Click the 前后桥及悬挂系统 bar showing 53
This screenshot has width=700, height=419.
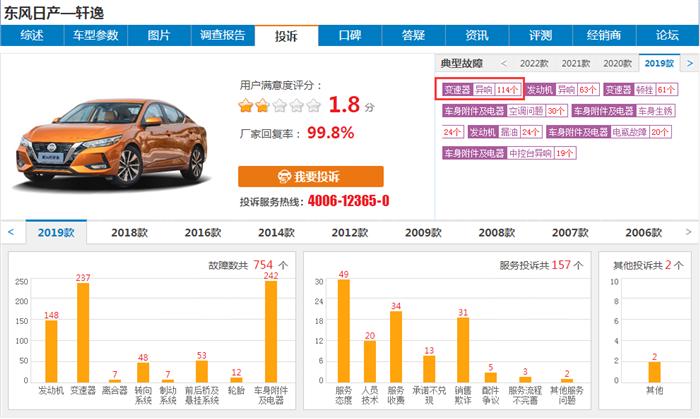[202, 371]
